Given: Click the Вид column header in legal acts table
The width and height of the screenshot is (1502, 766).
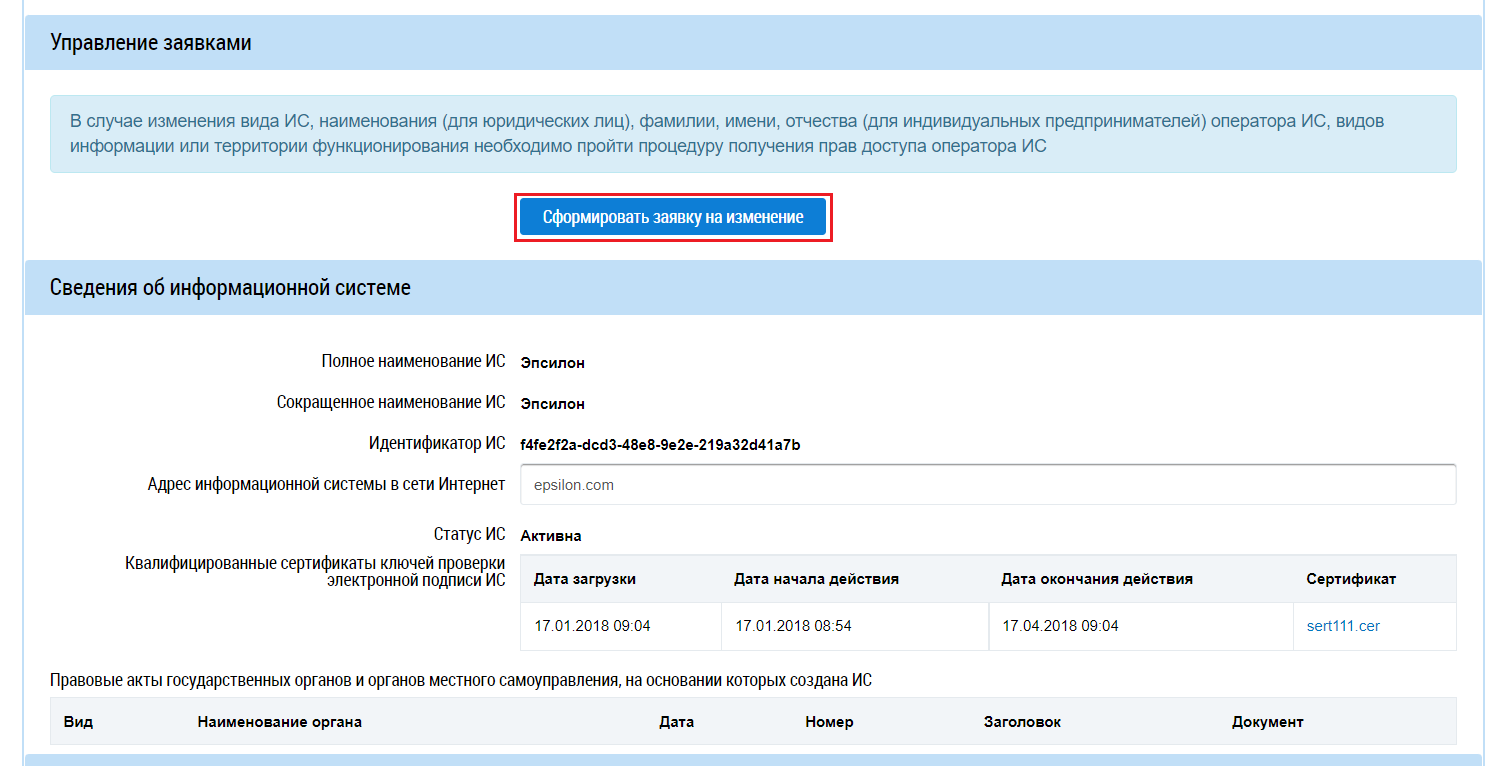Looking at the screenshot, I should click(x=77, y=722).
